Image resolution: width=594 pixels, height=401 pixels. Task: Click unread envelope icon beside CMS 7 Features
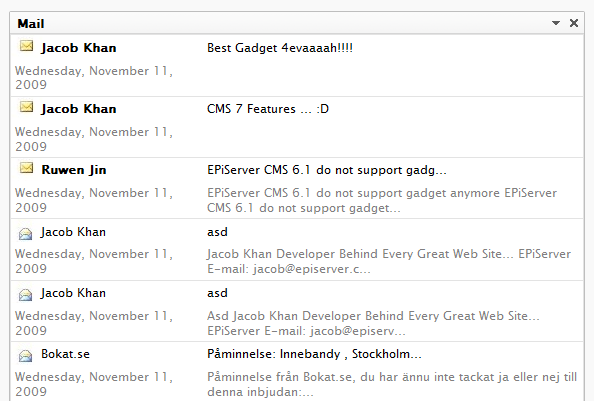coord(26,107)
